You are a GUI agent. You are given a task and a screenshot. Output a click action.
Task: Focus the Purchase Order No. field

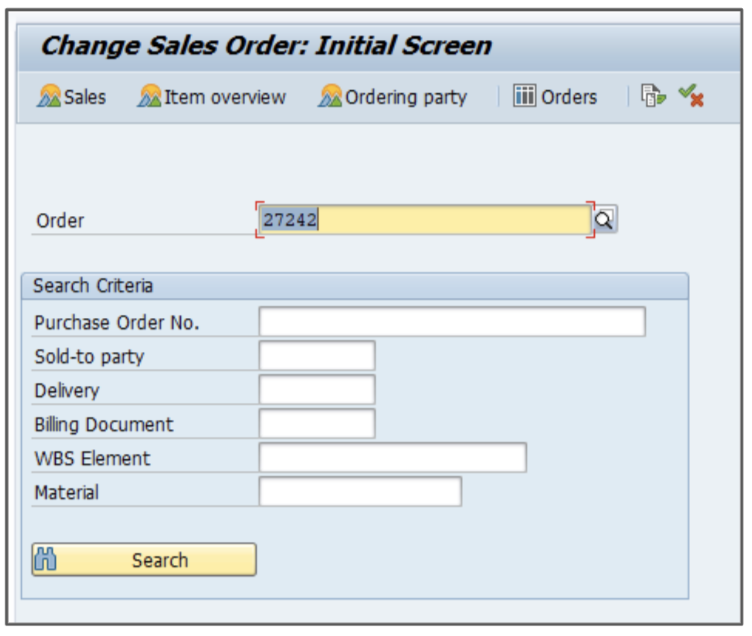[x=452, y=322]
